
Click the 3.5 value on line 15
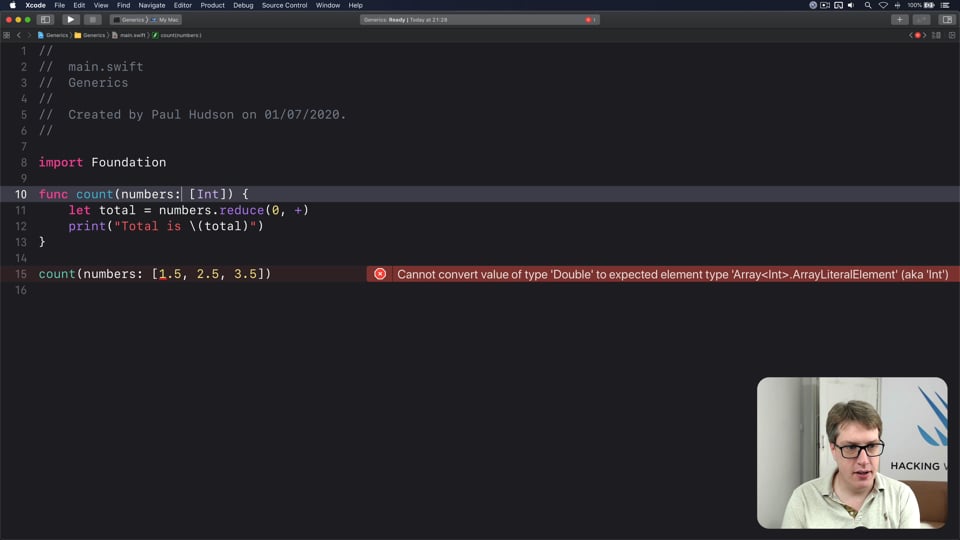[246, 274]
